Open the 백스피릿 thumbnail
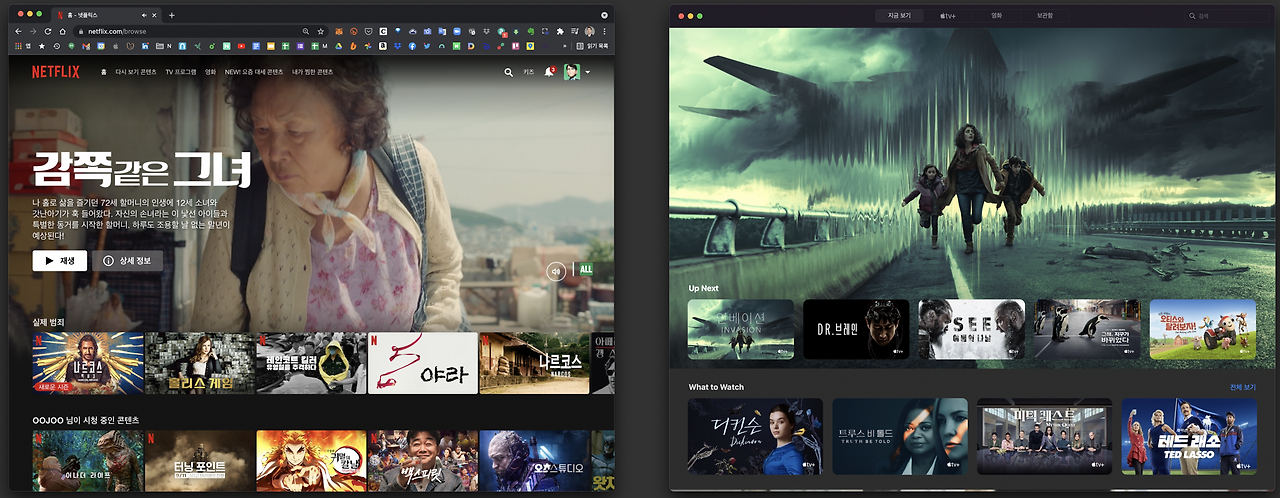This screenshot has width=1280, height=498. pyautogui.click(x=423, y=461)
